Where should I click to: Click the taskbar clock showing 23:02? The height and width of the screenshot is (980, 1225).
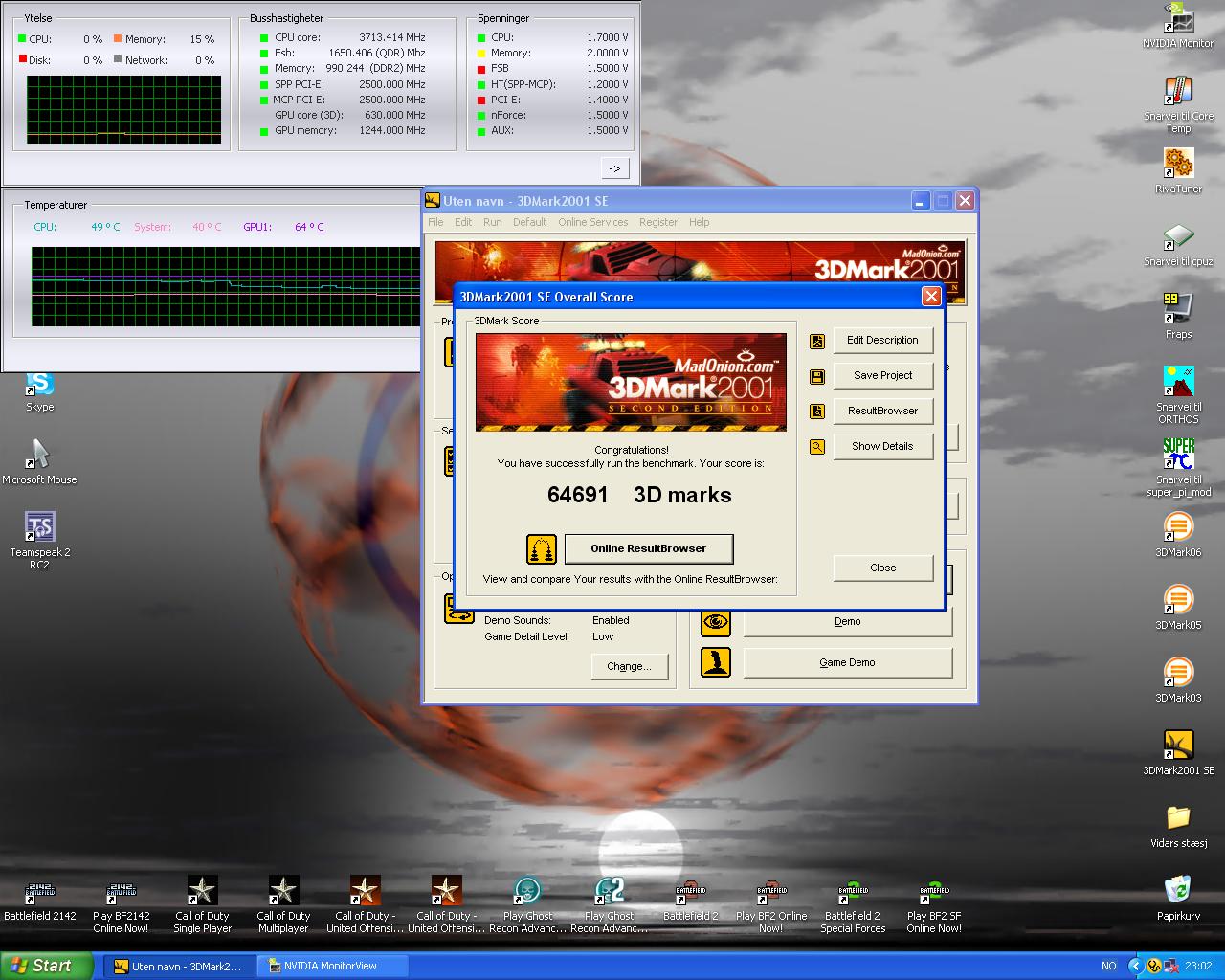click(x=1198, y=967)
